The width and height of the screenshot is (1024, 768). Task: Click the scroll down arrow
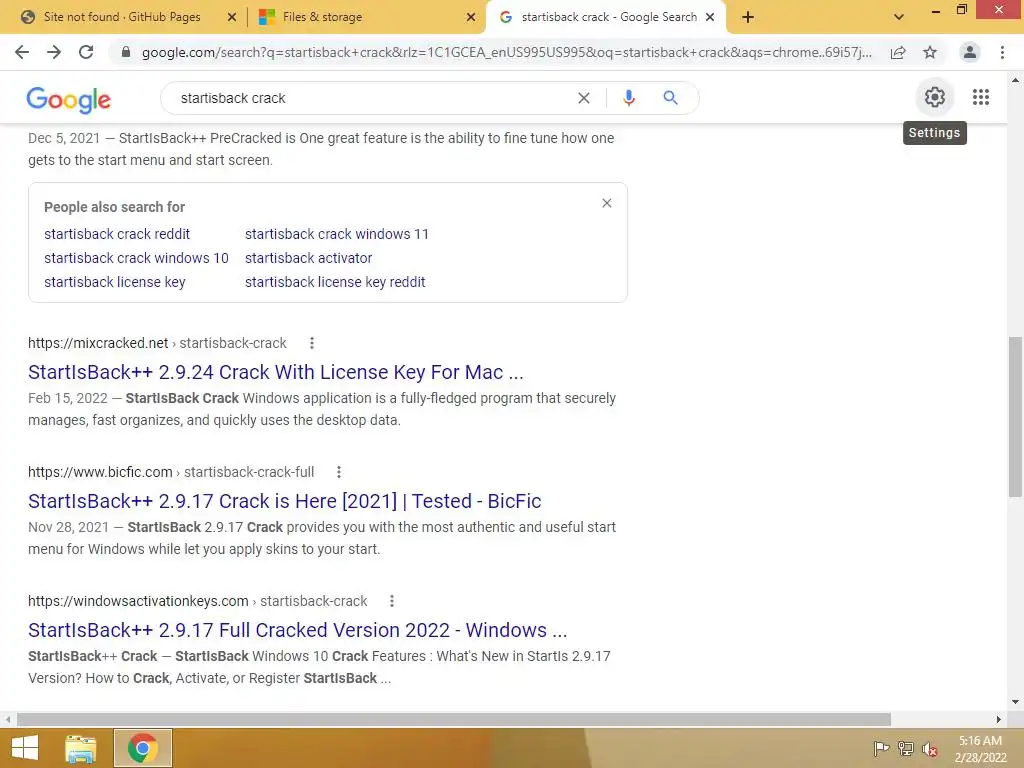[1015, 703]
